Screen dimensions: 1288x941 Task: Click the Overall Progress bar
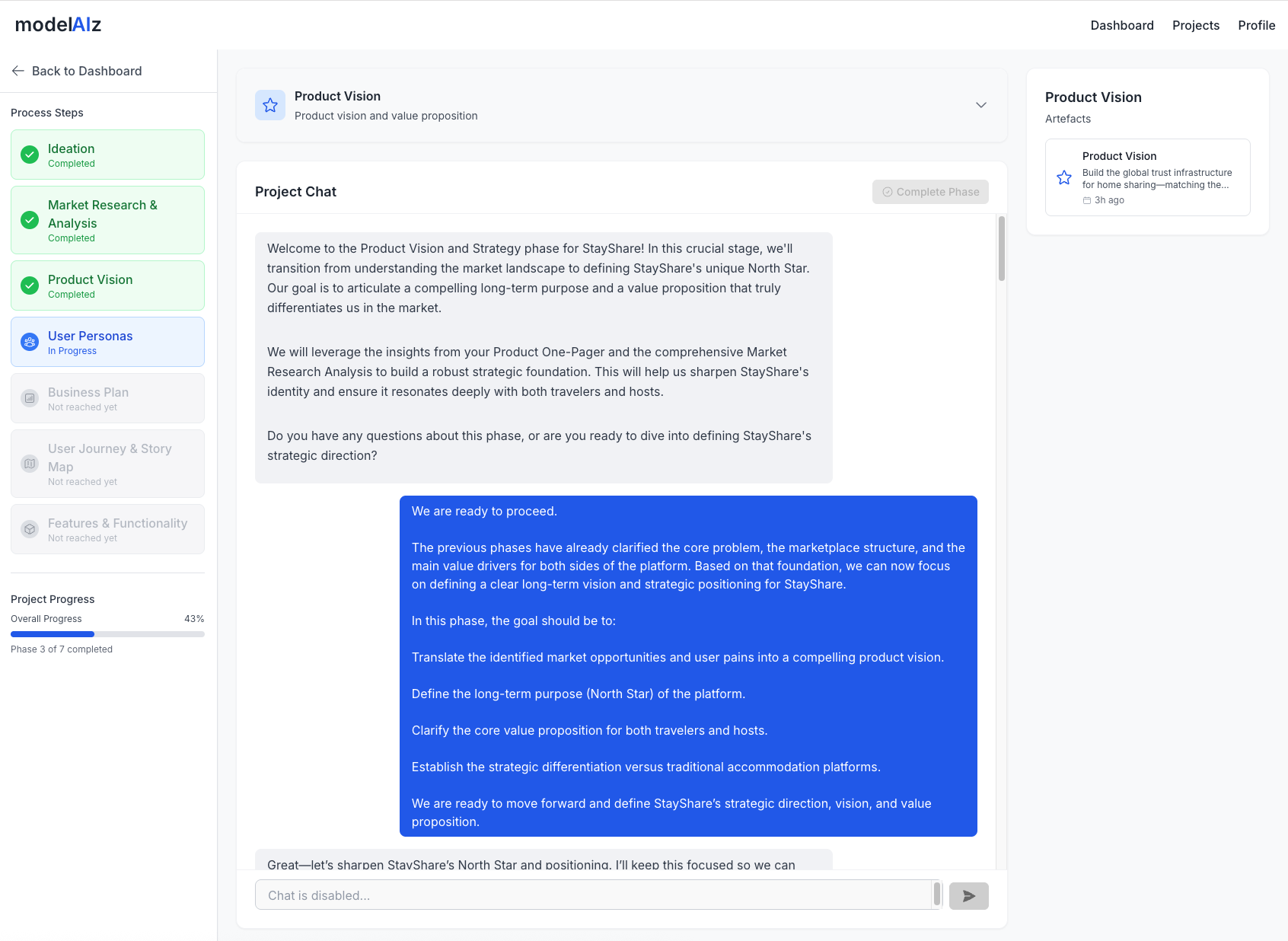coord(107,633)
